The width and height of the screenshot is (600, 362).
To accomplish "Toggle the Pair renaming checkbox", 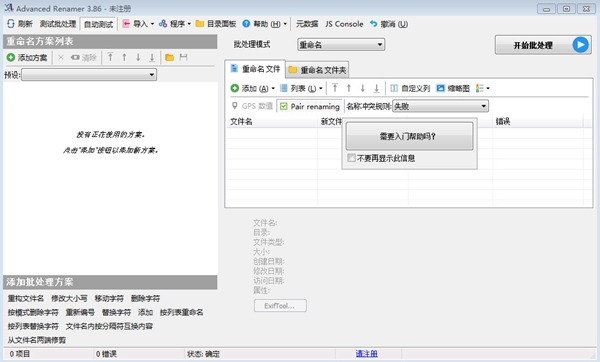I will pos(284,106).
